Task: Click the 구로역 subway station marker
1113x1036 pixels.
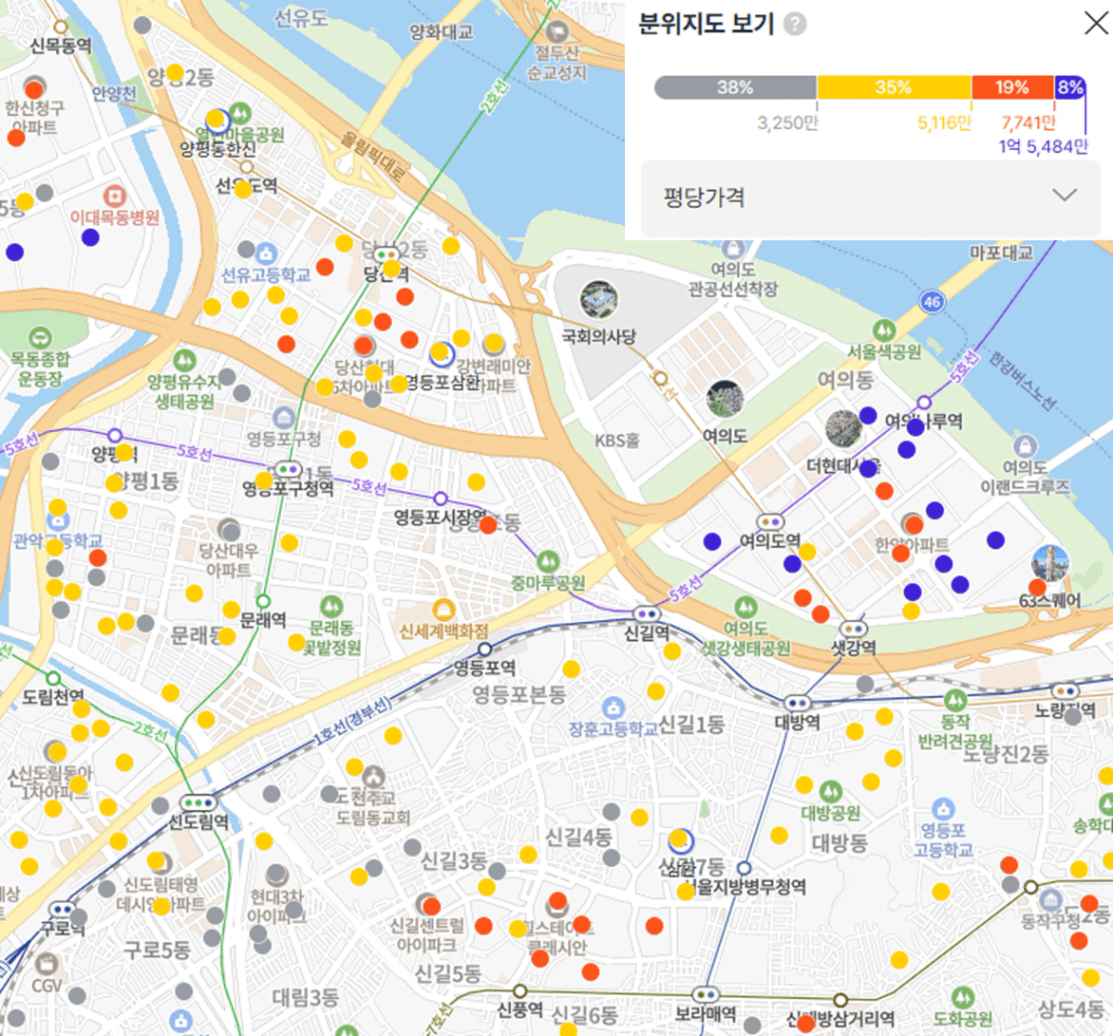Action: (62, 909)
